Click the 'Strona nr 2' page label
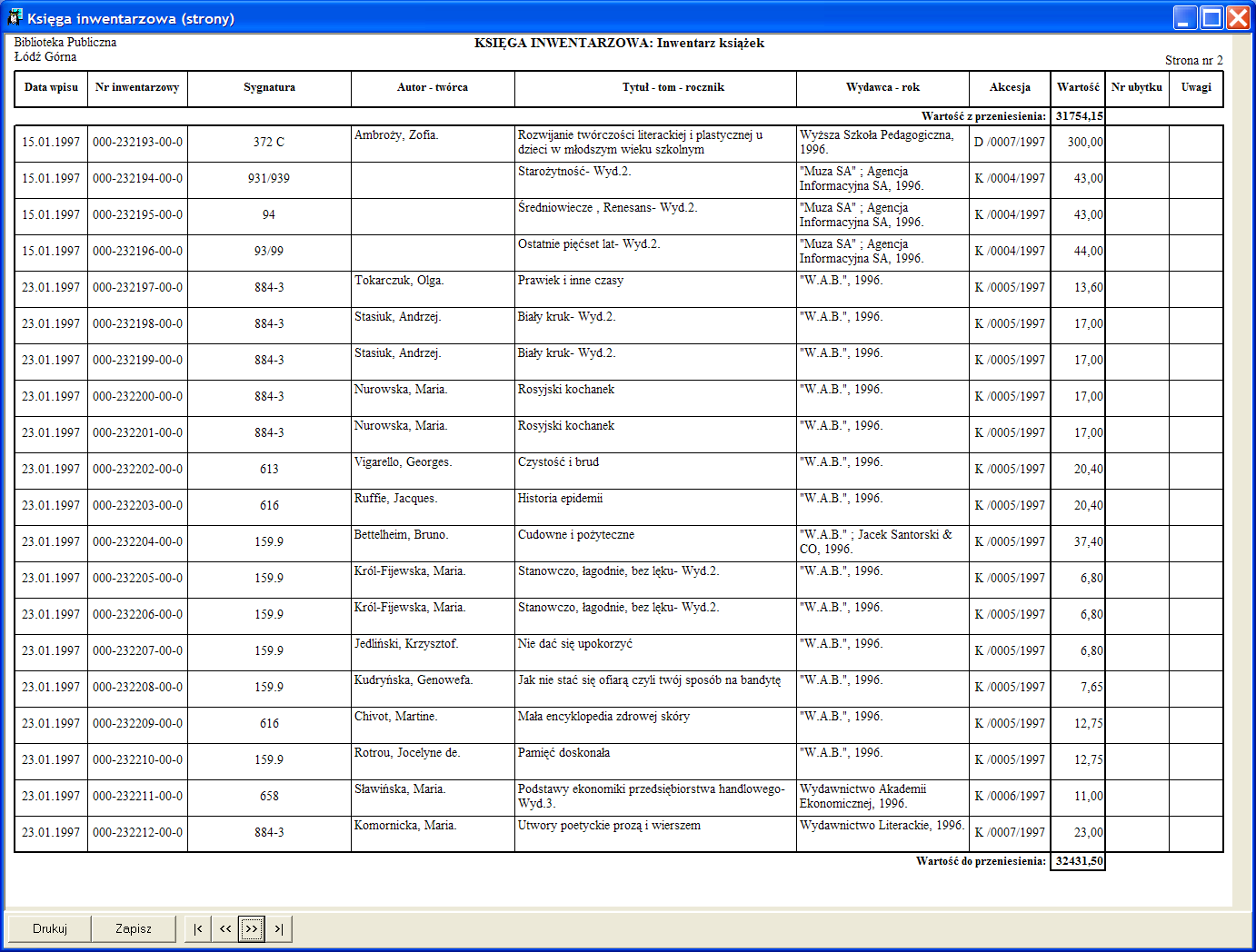The width and height of the screenshot is (1256, 952). point(1194,61)
